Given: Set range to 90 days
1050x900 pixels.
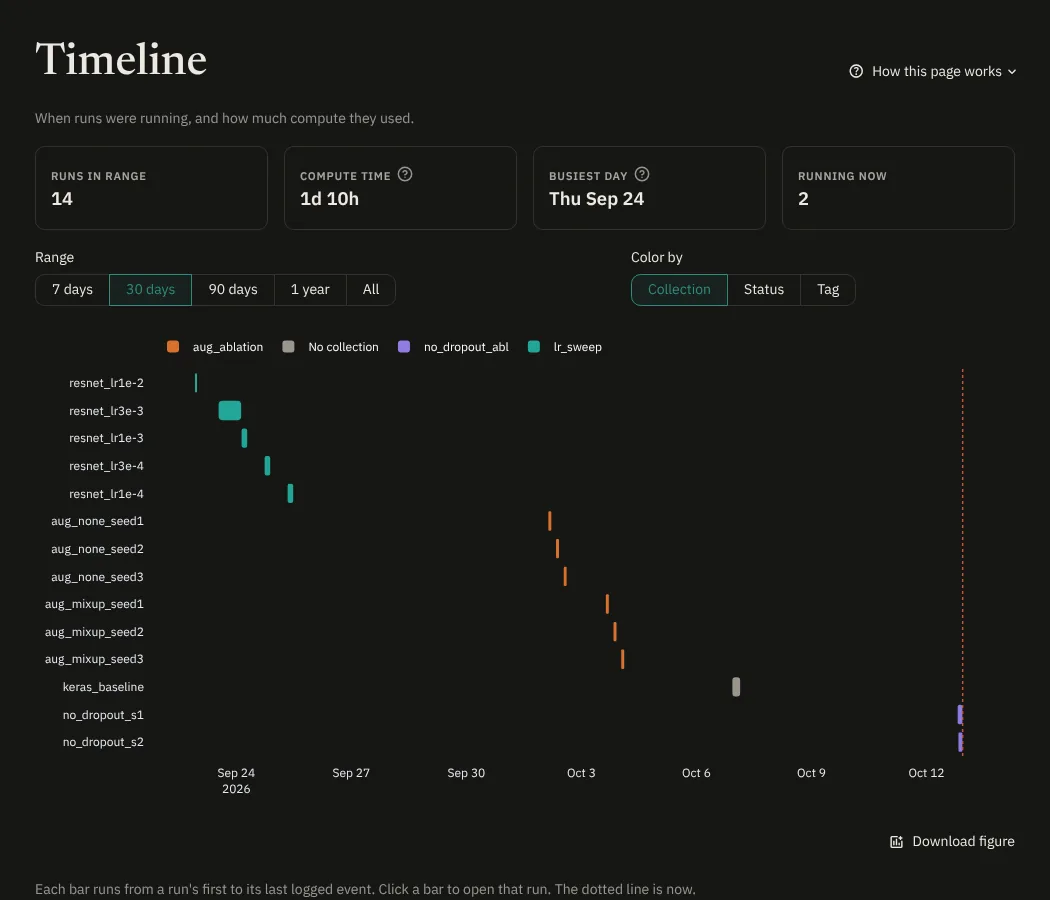Looking at the screenshot, I should click(x=233, y=289).
